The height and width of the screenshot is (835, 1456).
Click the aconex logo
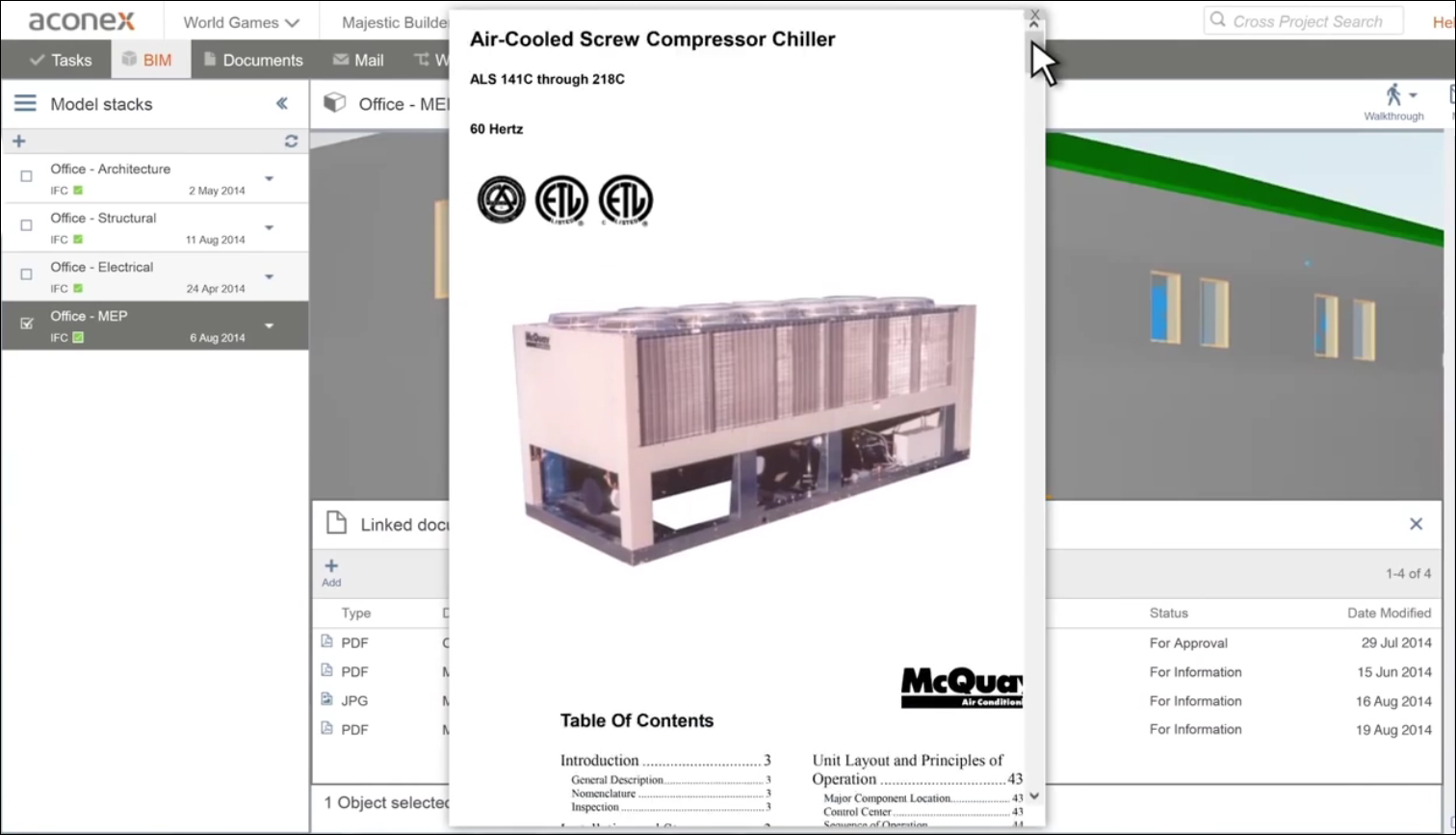pos(82,20)
